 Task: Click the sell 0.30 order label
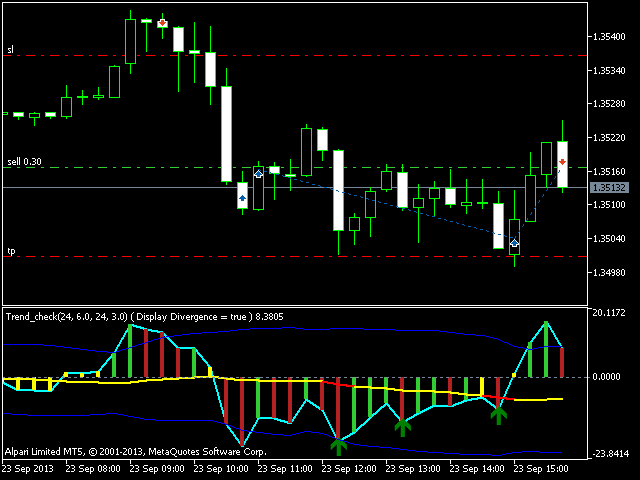point(24,162)
